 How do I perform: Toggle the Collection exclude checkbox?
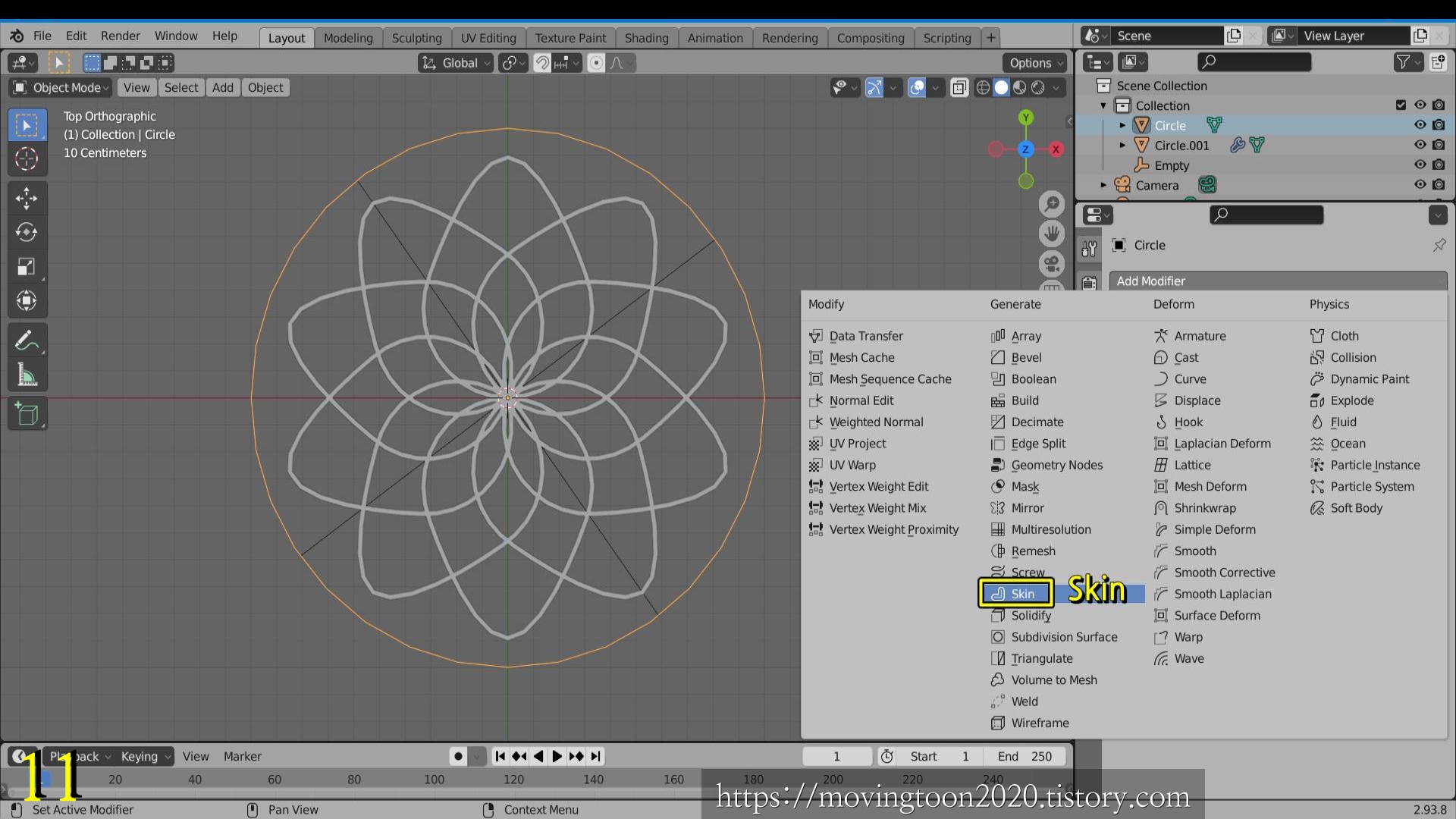coord(1401,105)
